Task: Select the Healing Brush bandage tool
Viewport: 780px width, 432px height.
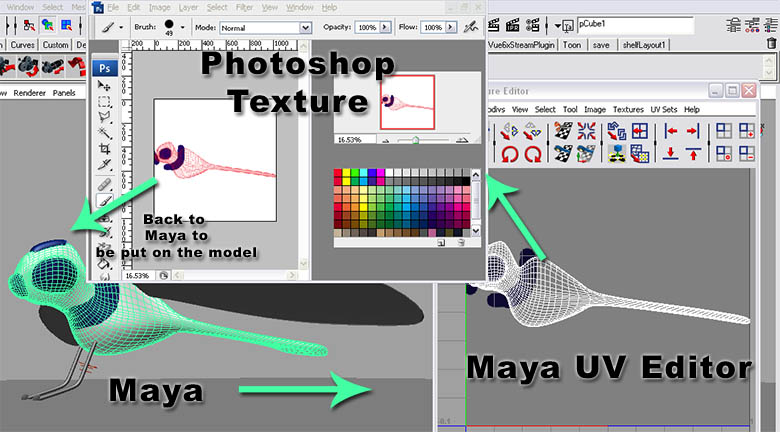Action: click(104, 185)
